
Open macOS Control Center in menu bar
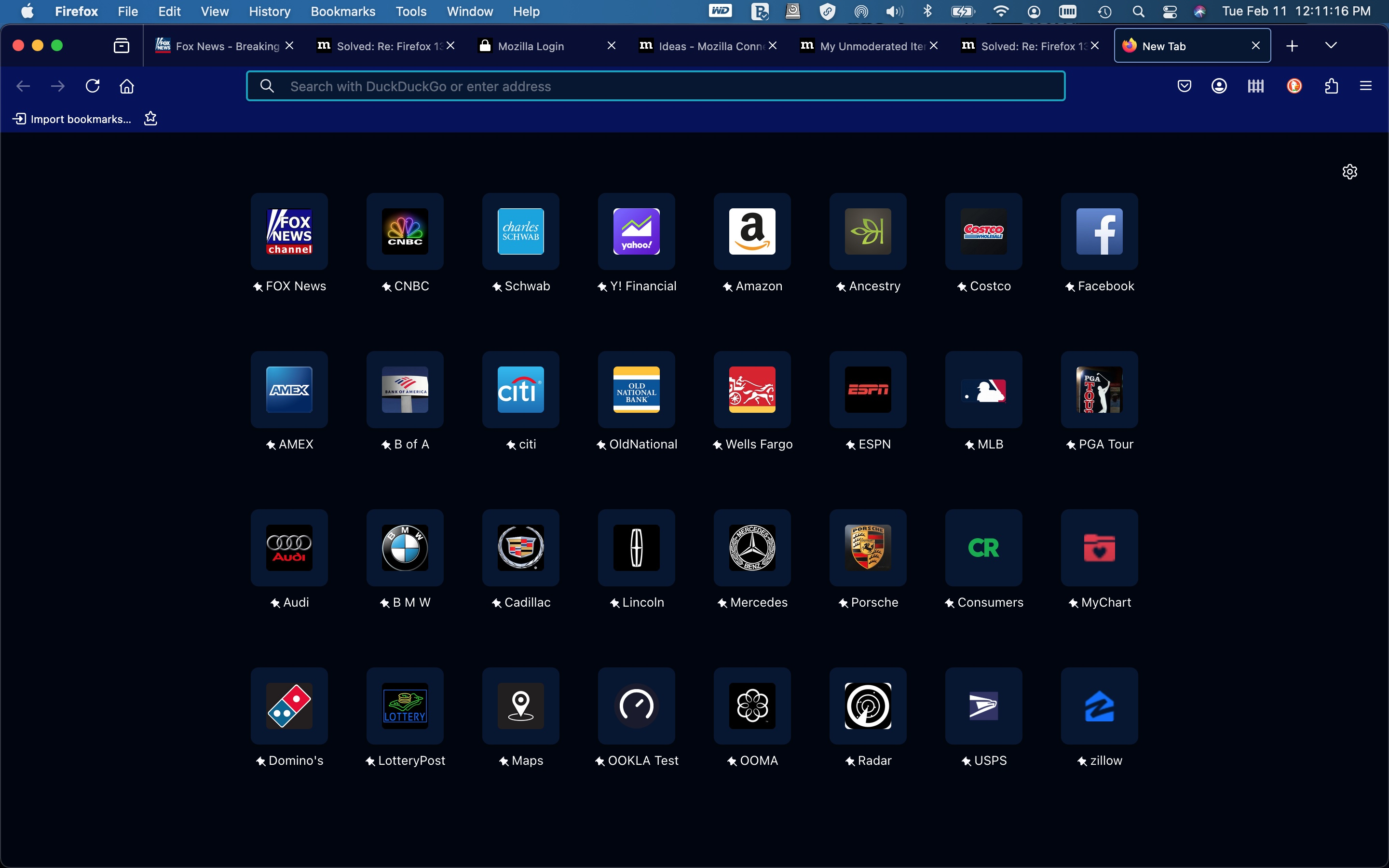click(1169, 12)
